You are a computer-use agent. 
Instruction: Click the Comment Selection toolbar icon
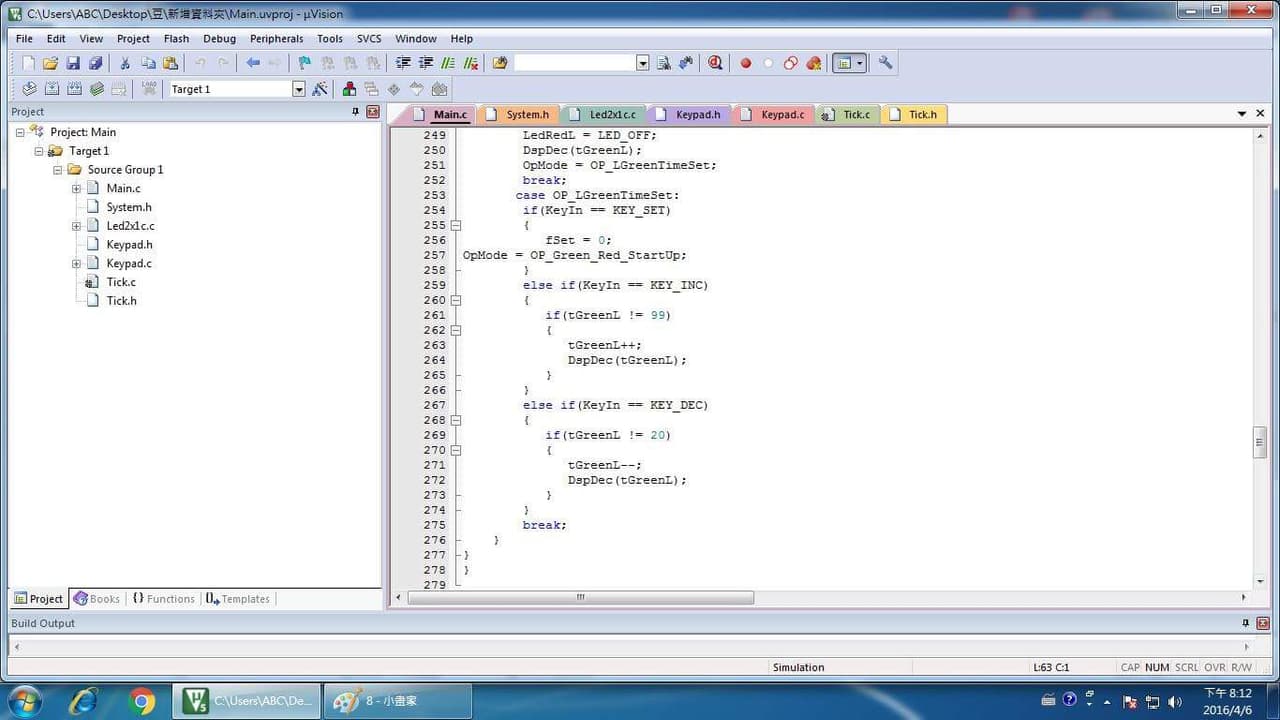(448, 63)
